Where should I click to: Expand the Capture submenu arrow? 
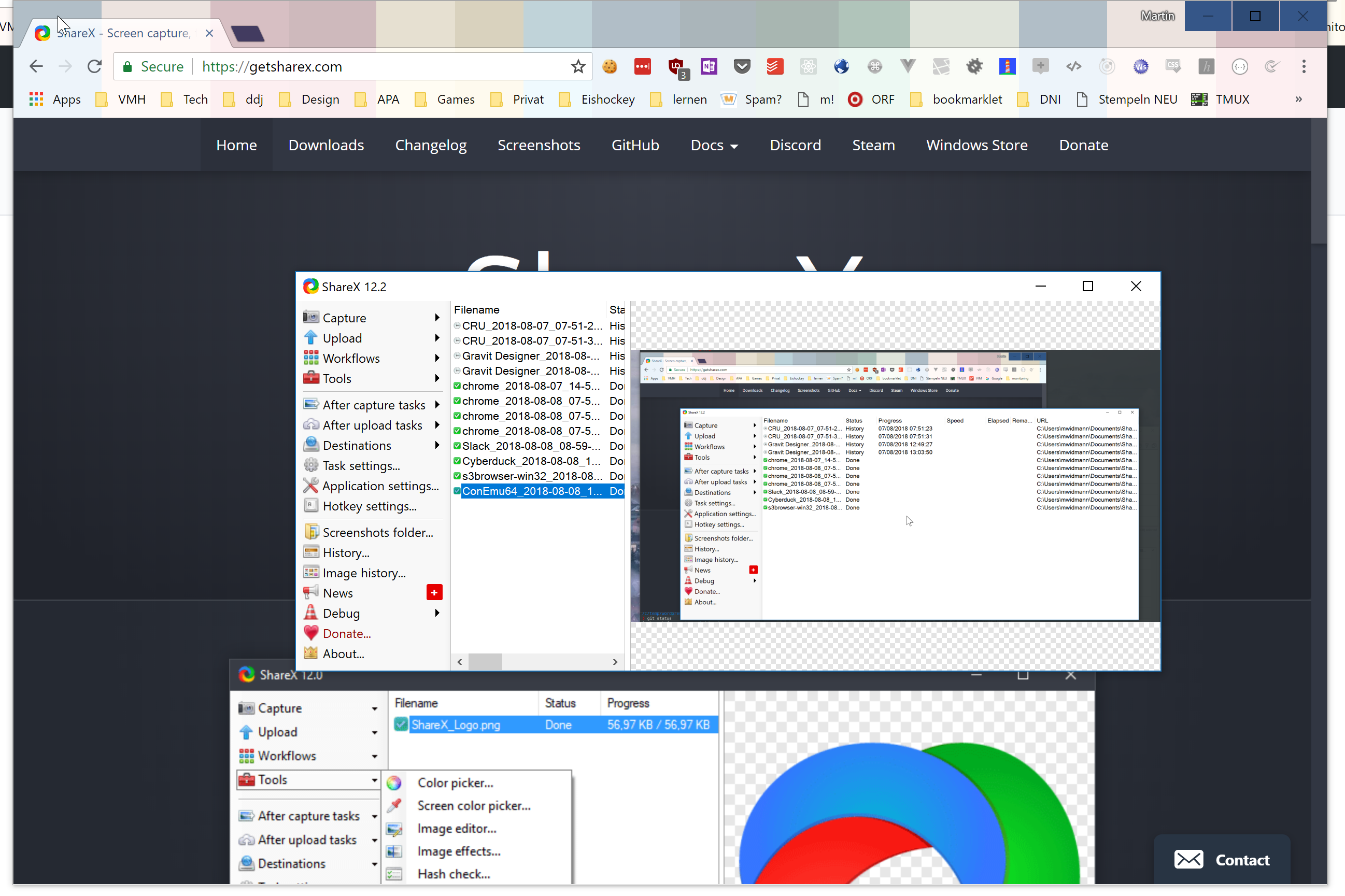pyautogui.click(x=436, y=317)
